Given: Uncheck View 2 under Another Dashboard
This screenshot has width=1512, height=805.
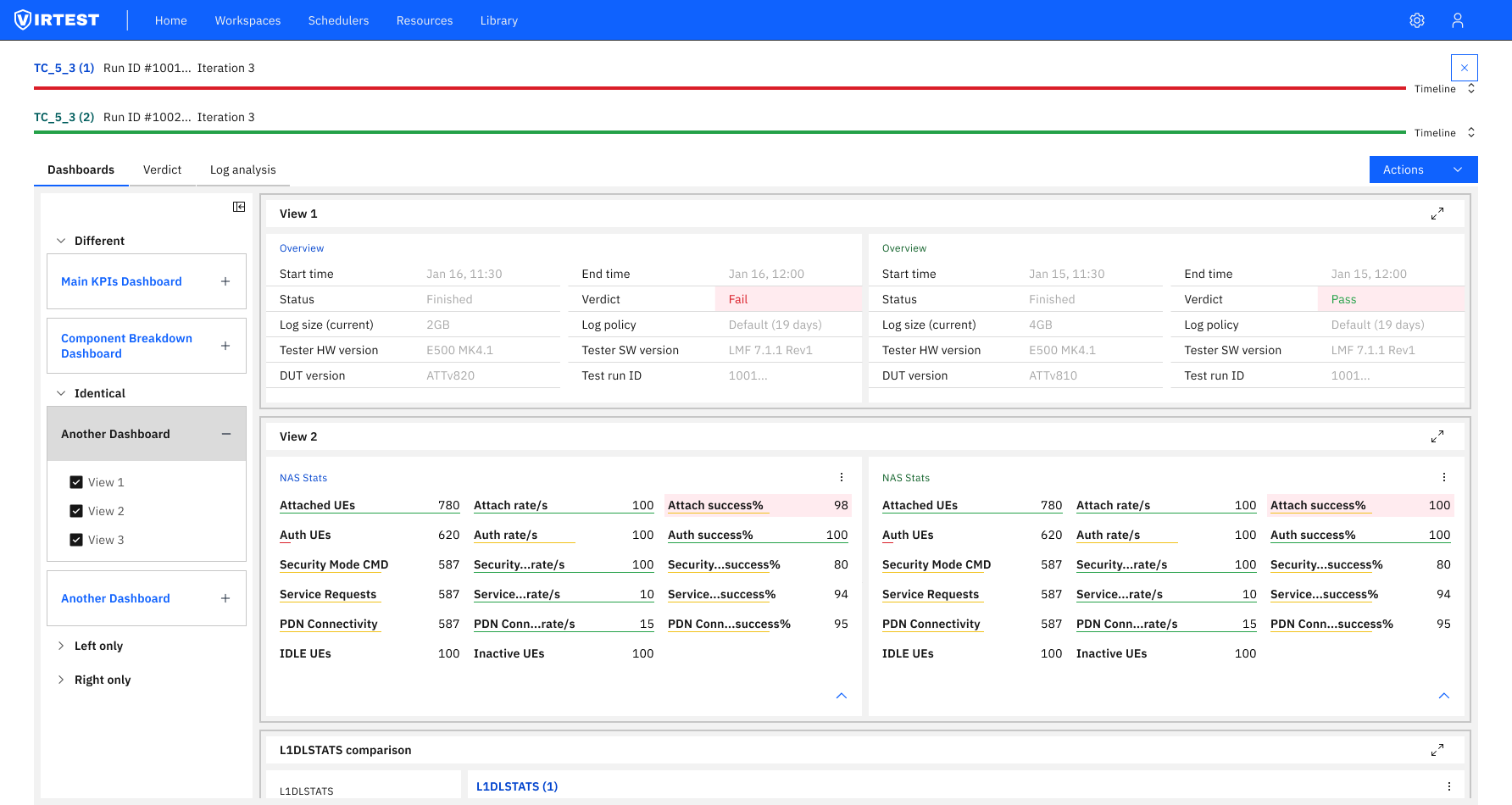Looking at the screenshot, I should tap(76, 511).
